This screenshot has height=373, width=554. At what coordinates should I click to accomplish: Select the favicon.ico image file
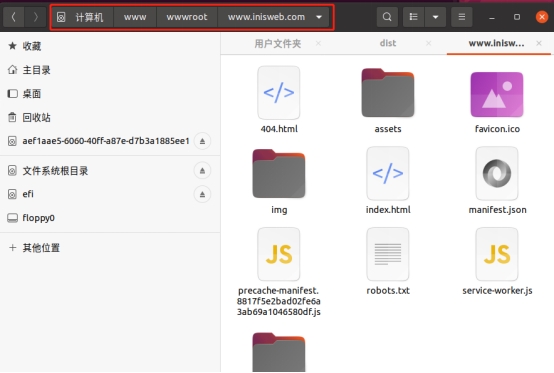click(497, 94)
